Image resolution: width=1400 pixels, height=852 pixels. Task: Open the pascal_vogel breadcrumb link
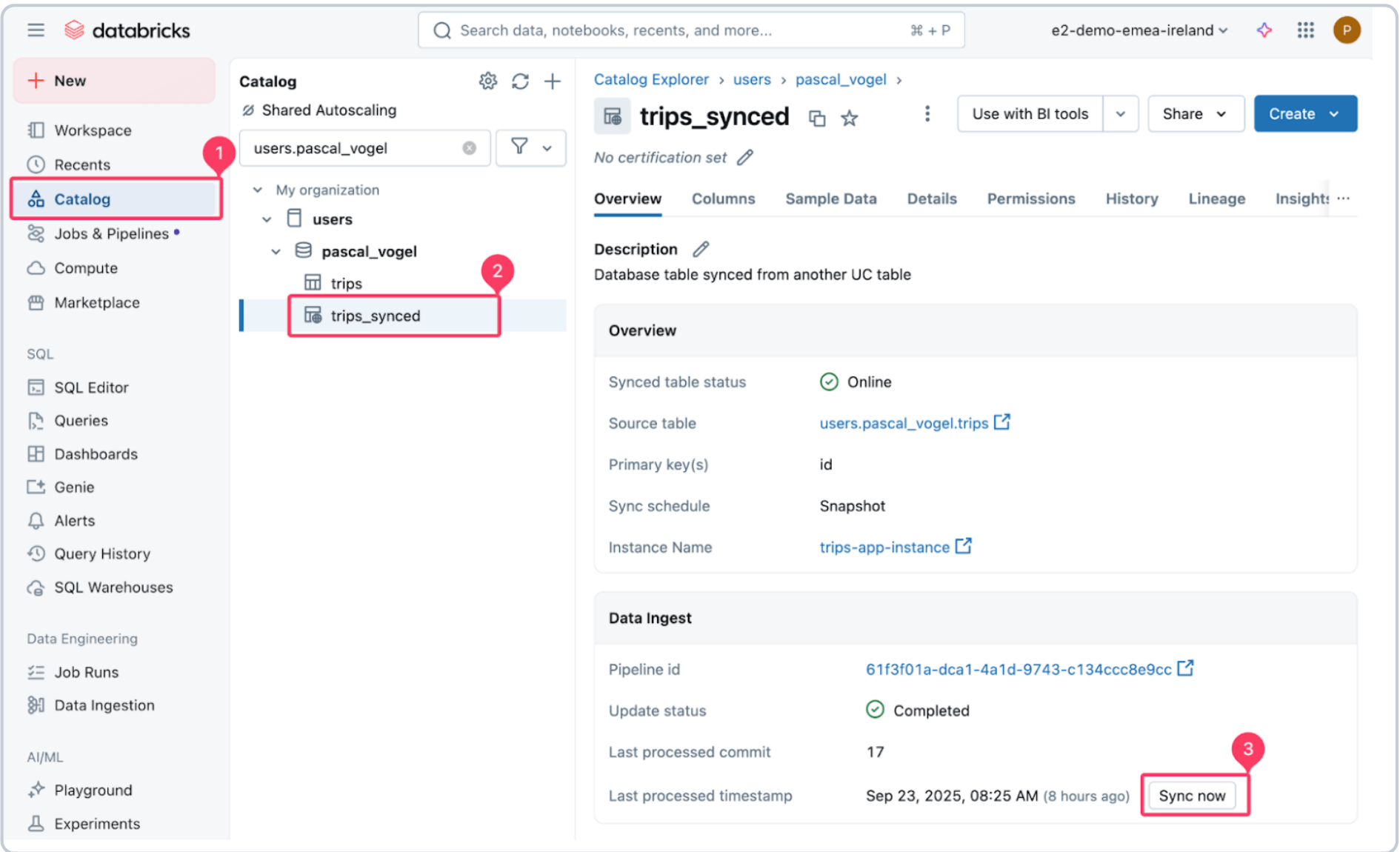[841, 79]
